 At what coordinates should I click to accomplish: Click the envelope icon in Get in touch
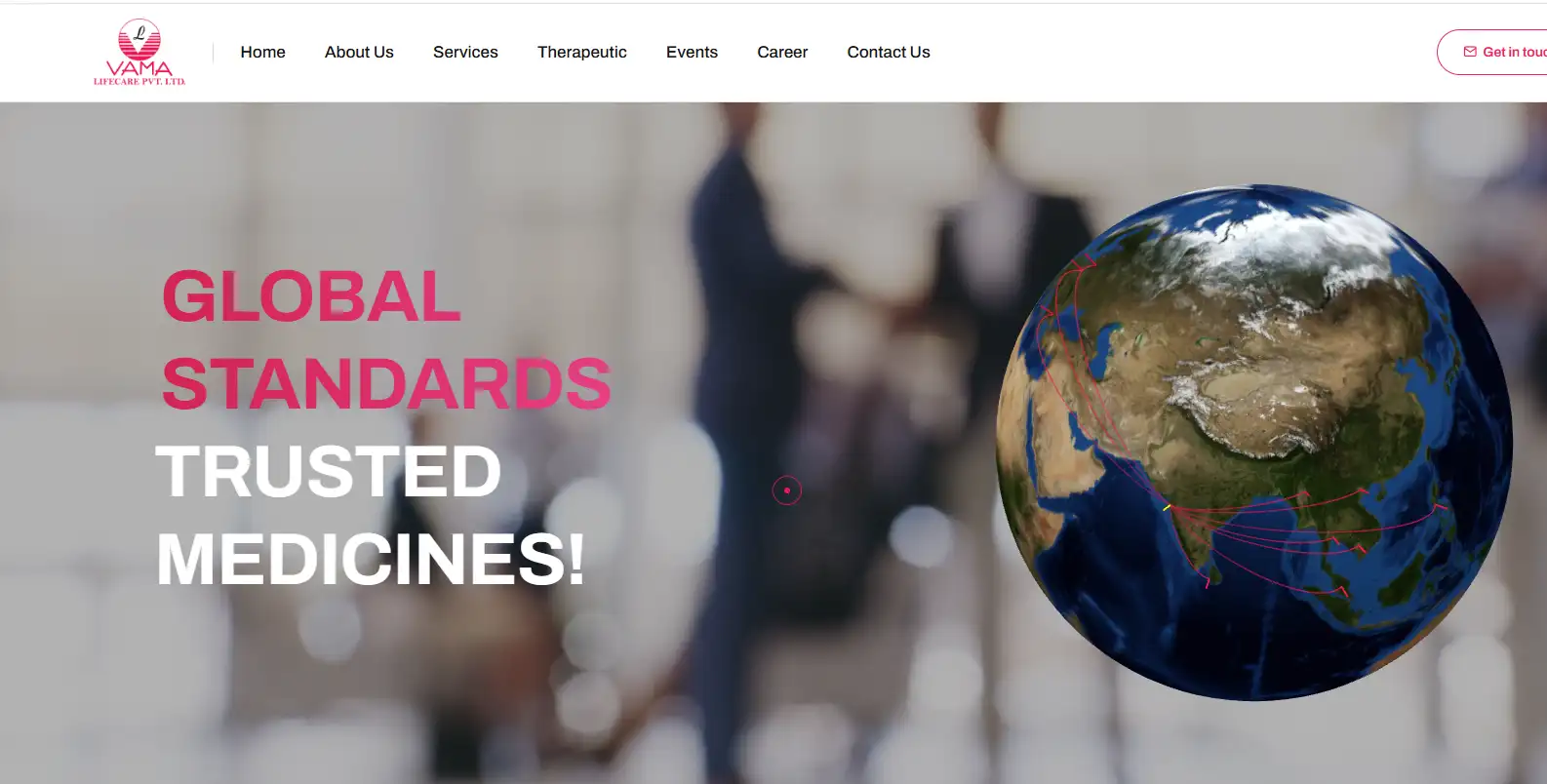[x=1470, y=52]
